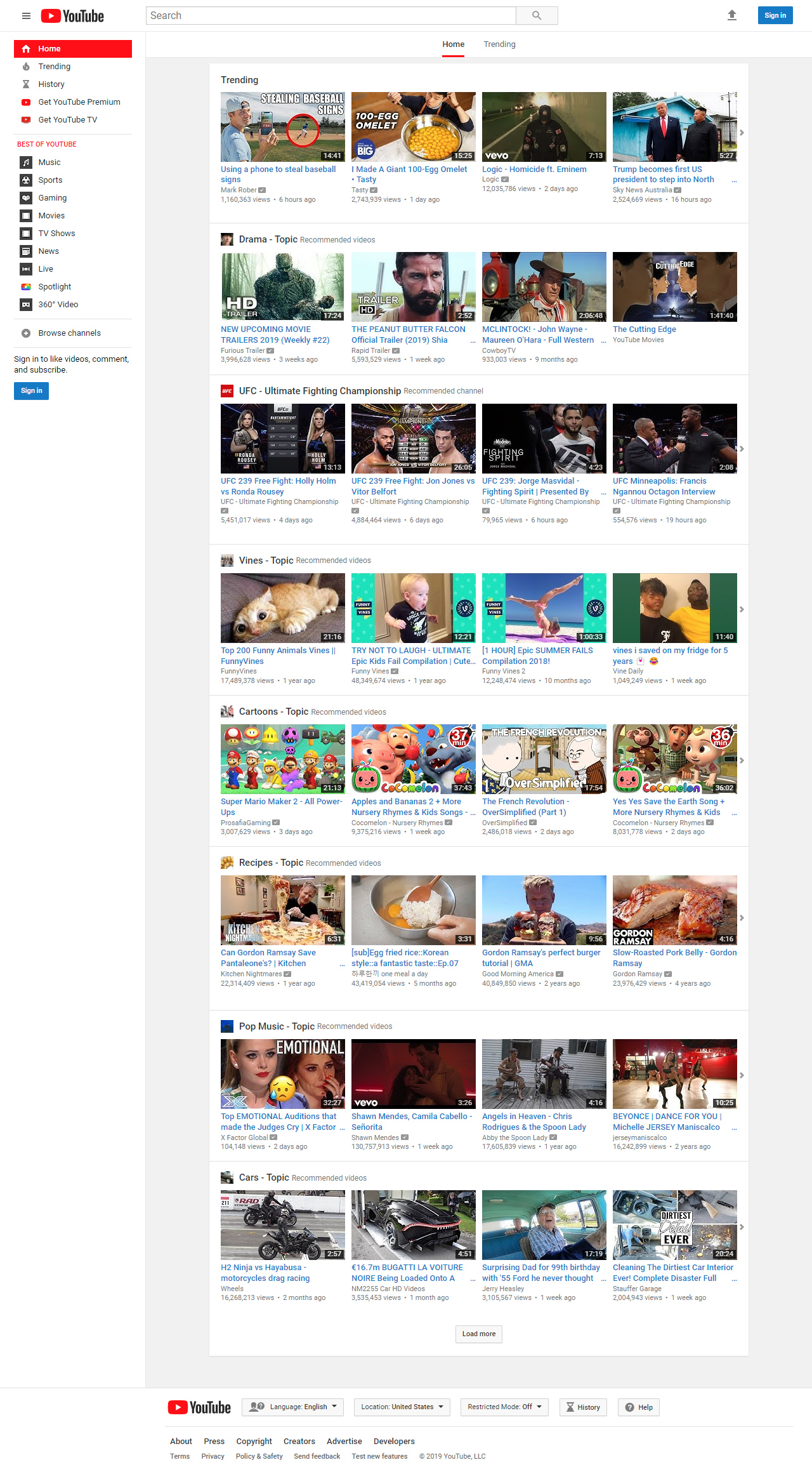Switch to the Home tab
The height and width of the screenshot is (1479, 812).
tap(454, 44)
